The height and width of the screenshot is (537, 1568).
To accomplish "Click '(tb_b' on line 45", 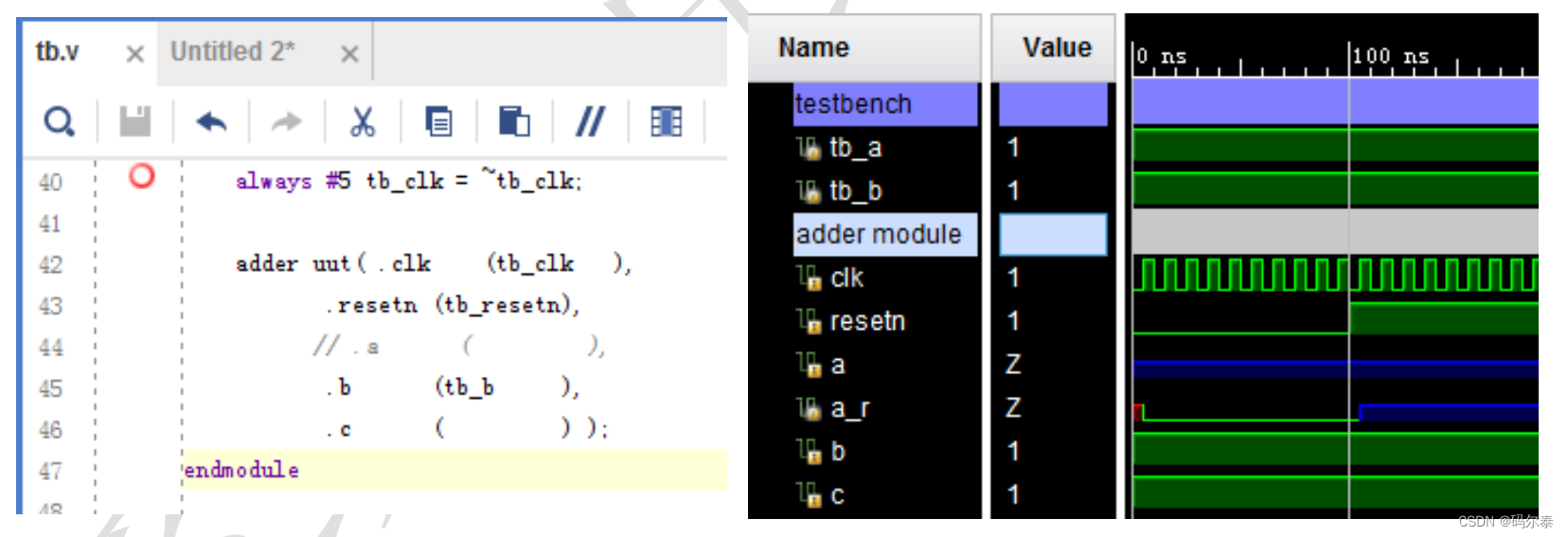I will [464, 387].
